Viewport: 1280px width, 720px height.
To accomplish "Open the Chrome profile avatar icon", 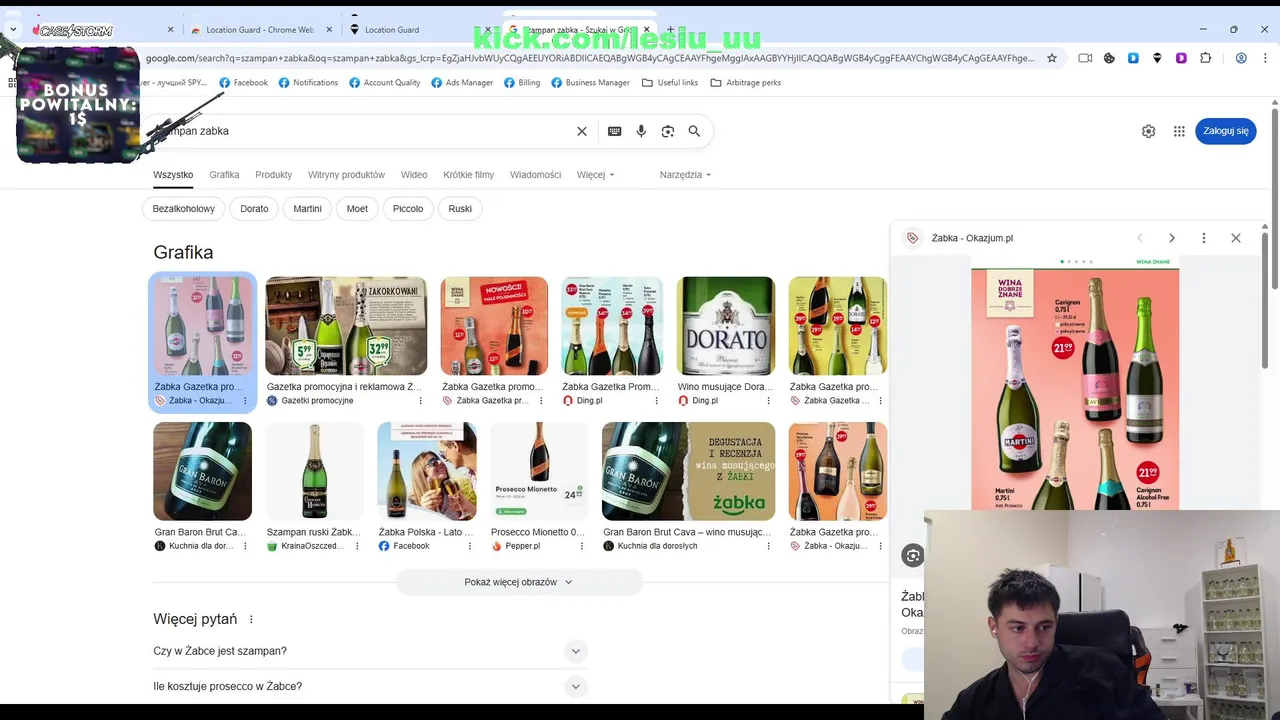I will [1241, 58].
